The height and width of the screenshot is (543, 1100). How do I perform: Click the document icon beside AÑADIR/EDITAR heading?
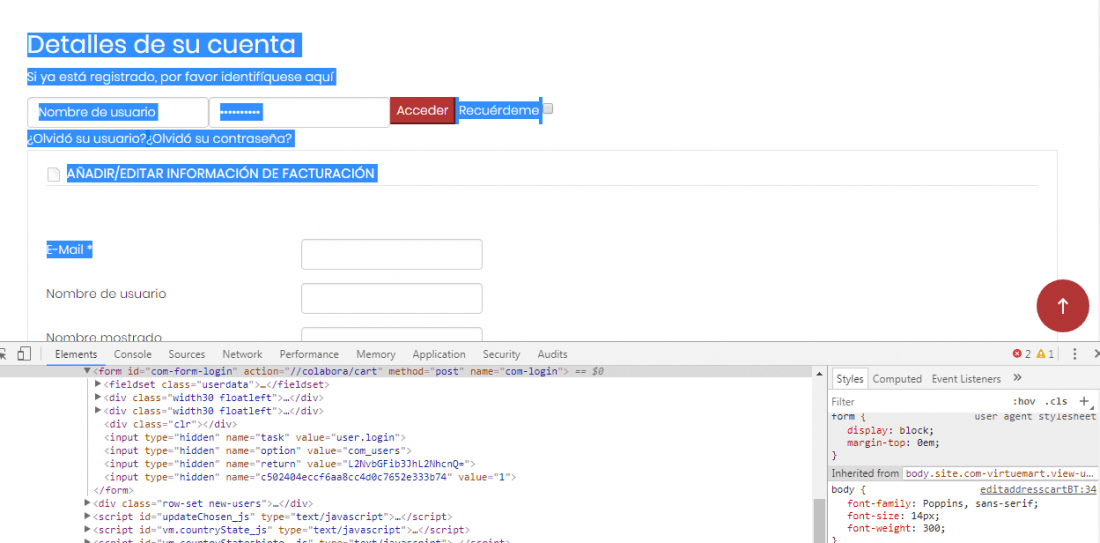53,174
